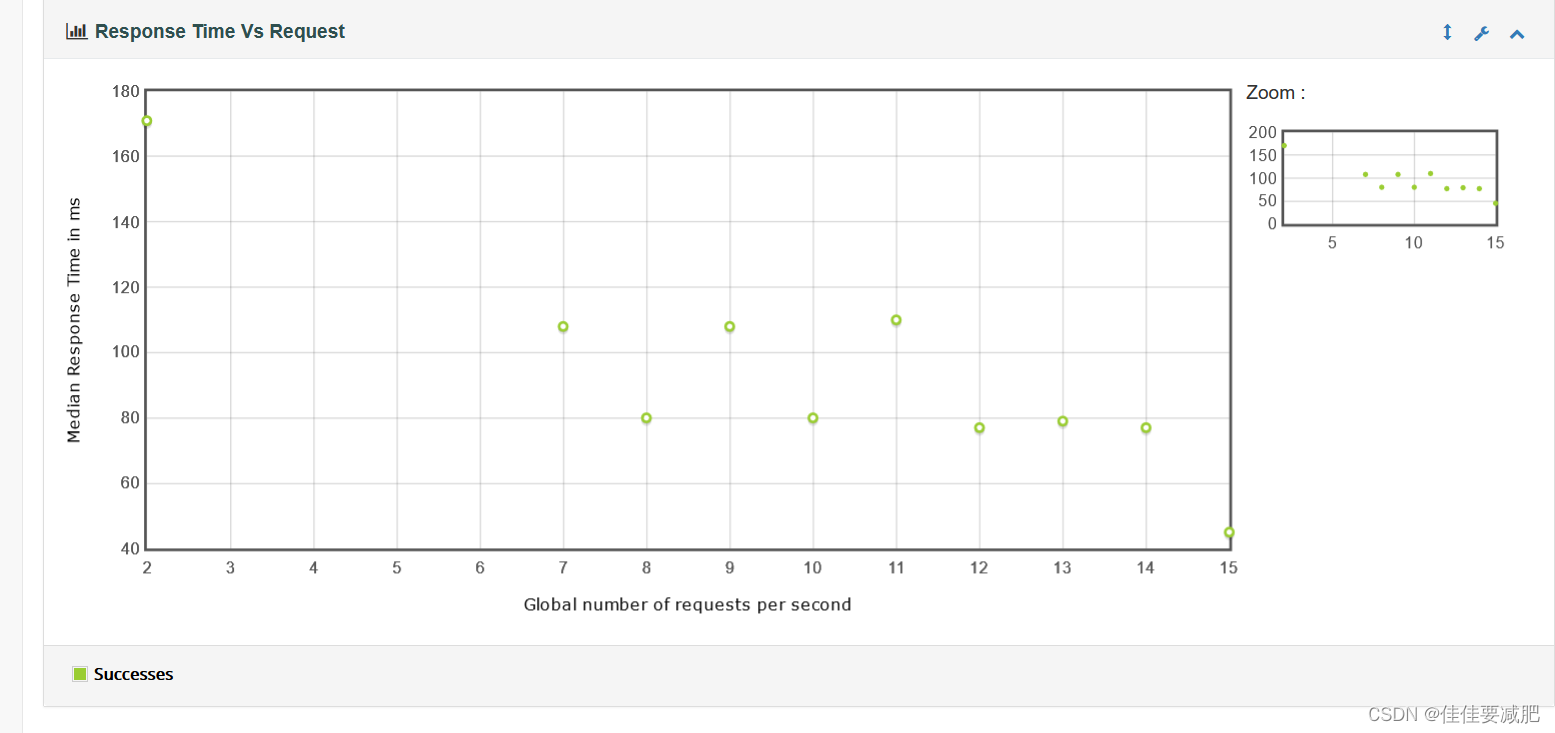Click the bar chart icon beside the panel title
The image size is (1555, 733).
pos(76,31)
